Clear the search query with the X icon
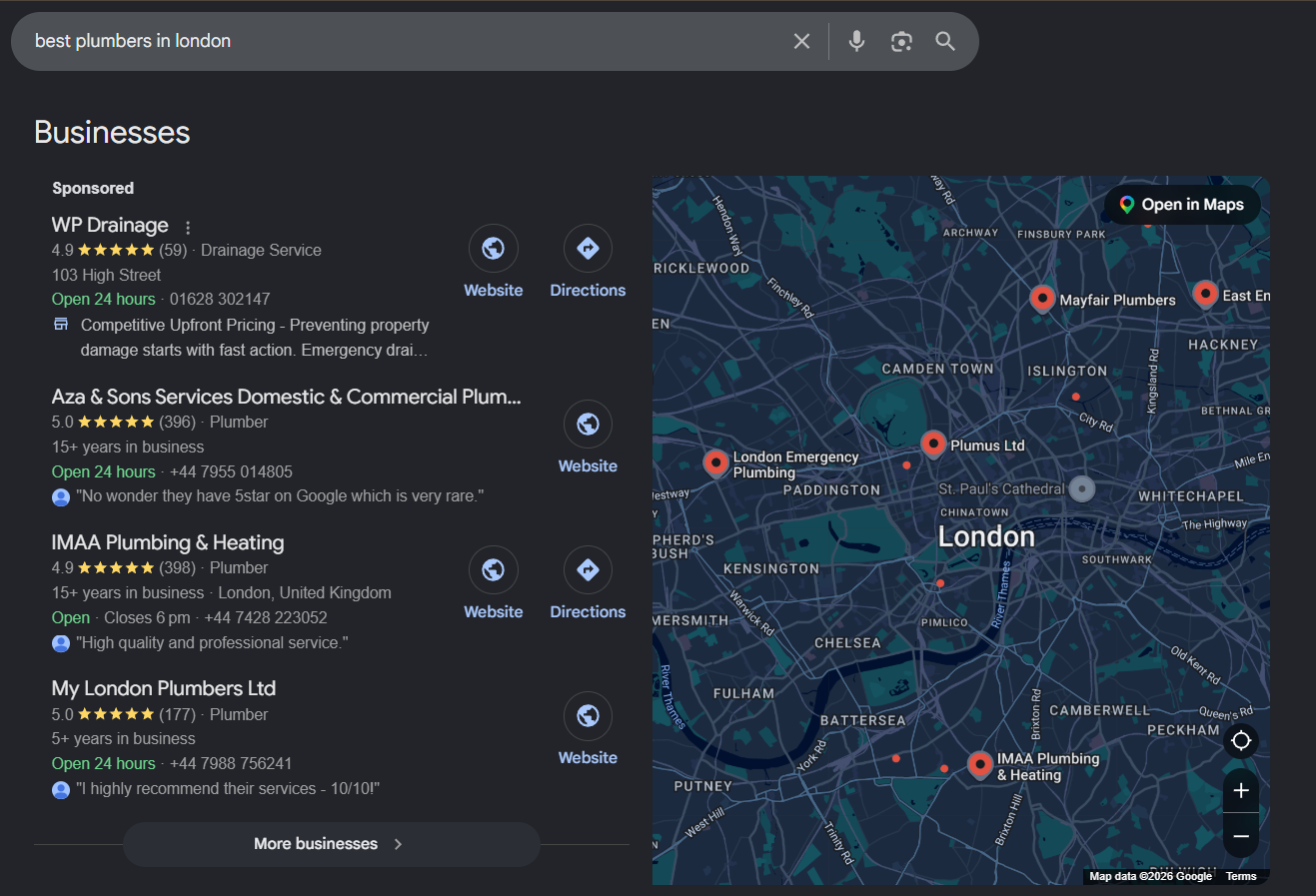This screenshot has height=896, width=1316. [x=801, y=41]
